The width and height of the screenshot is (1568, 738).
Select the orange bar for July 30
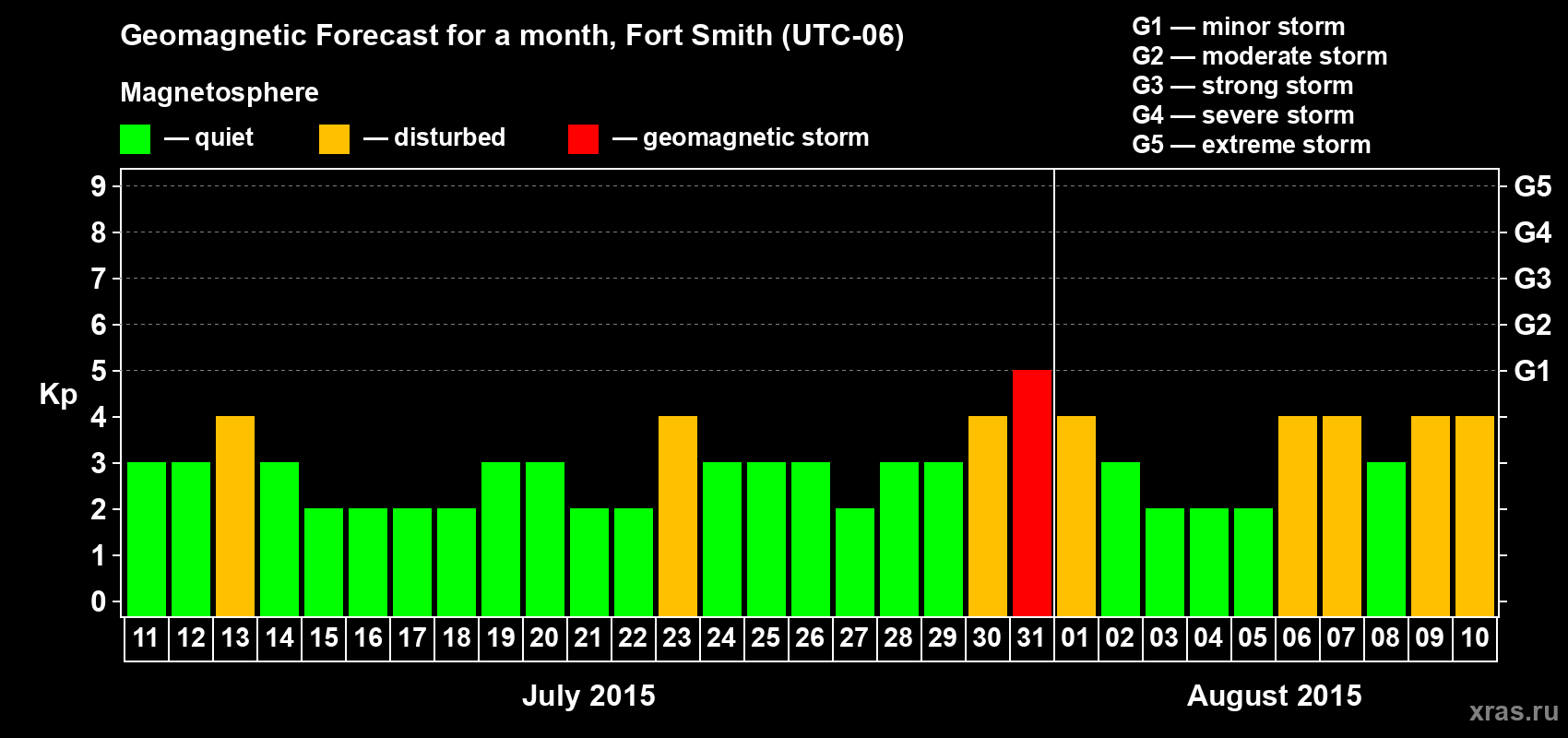coord(988,516)
